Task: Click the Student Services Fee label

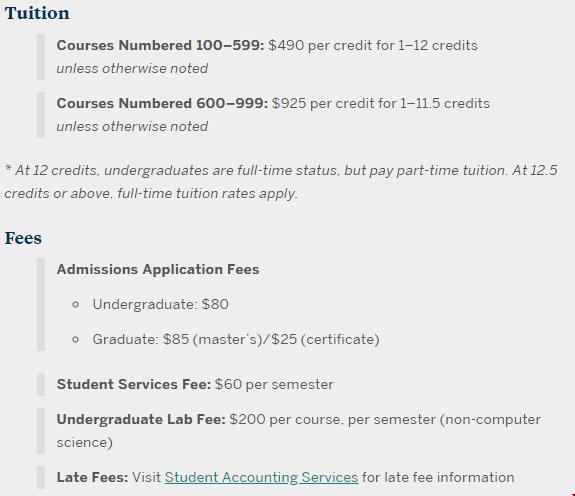Action: [134, 384]
